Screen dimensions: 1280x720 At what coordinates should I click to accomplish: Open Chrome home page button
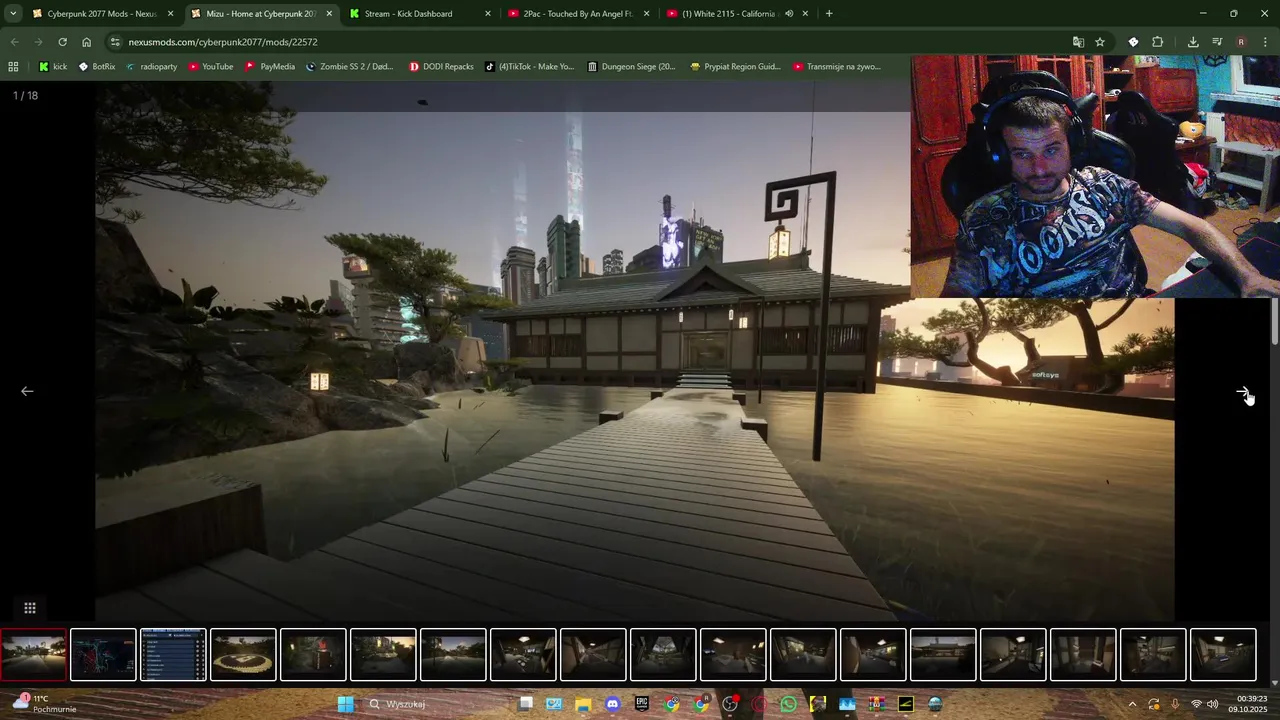[87, 42]
